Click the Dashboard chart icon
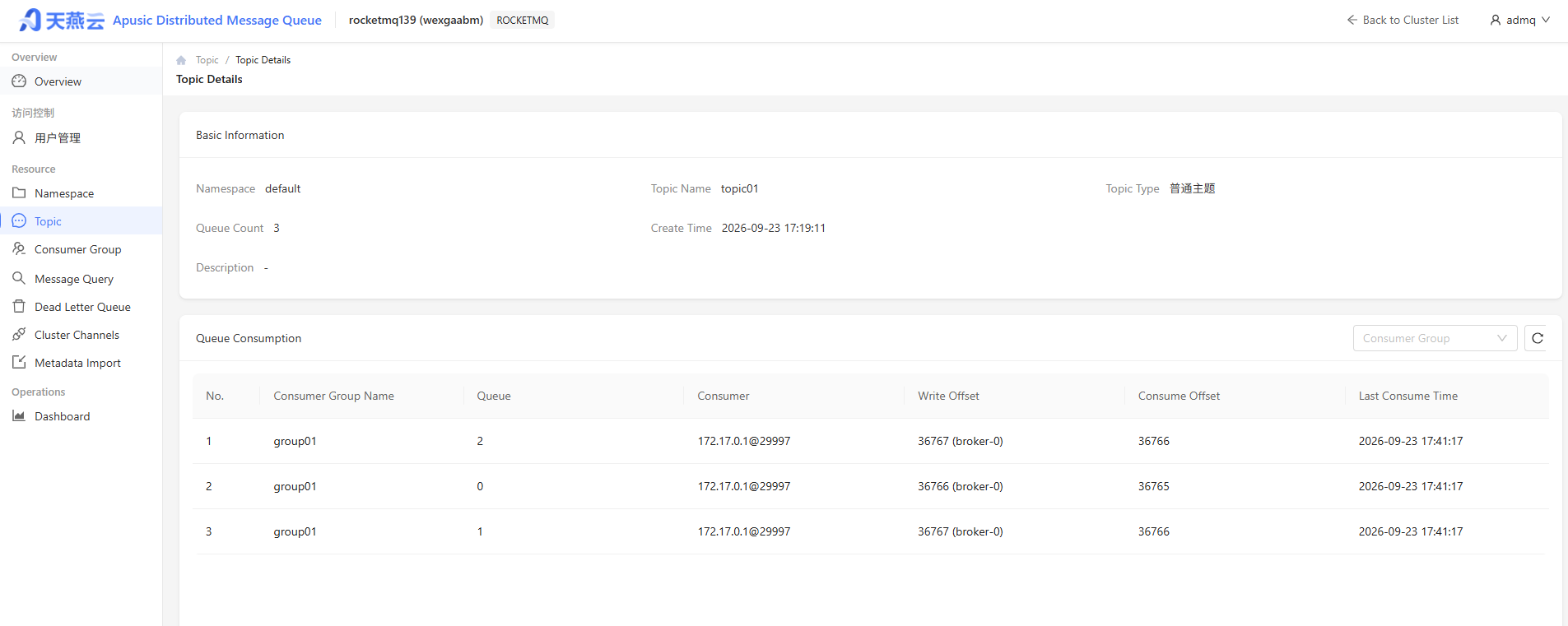The width and height of the screenshot is (1568, 626). (19, 416)
